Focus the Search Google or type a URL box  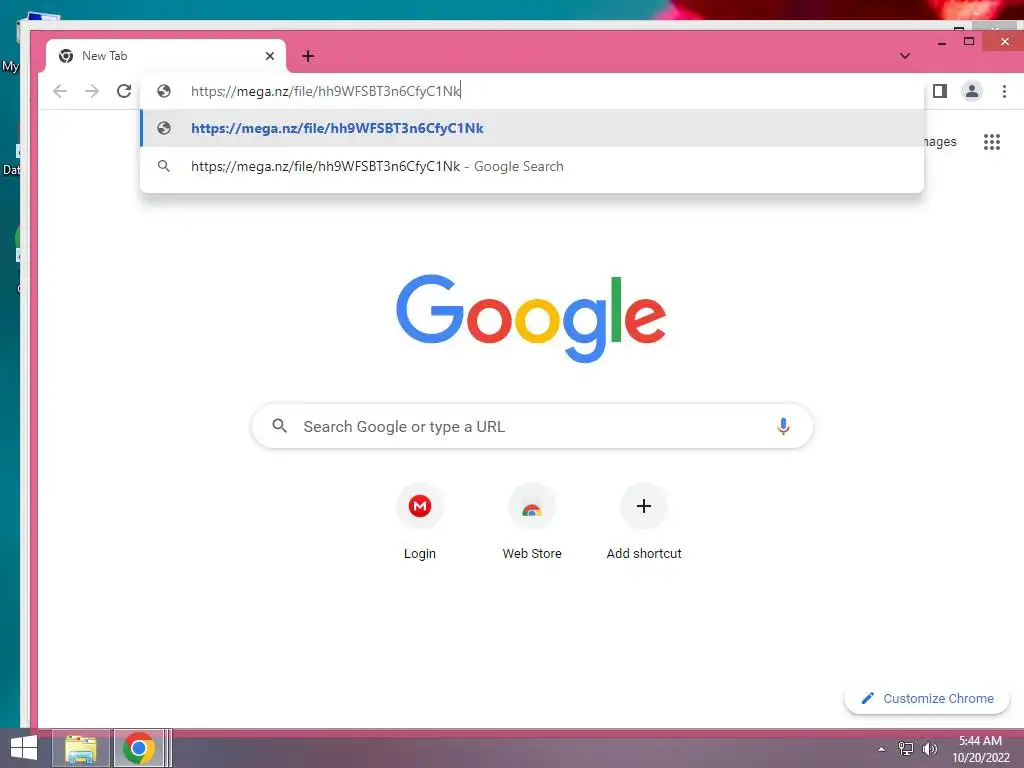pos(532,426)
